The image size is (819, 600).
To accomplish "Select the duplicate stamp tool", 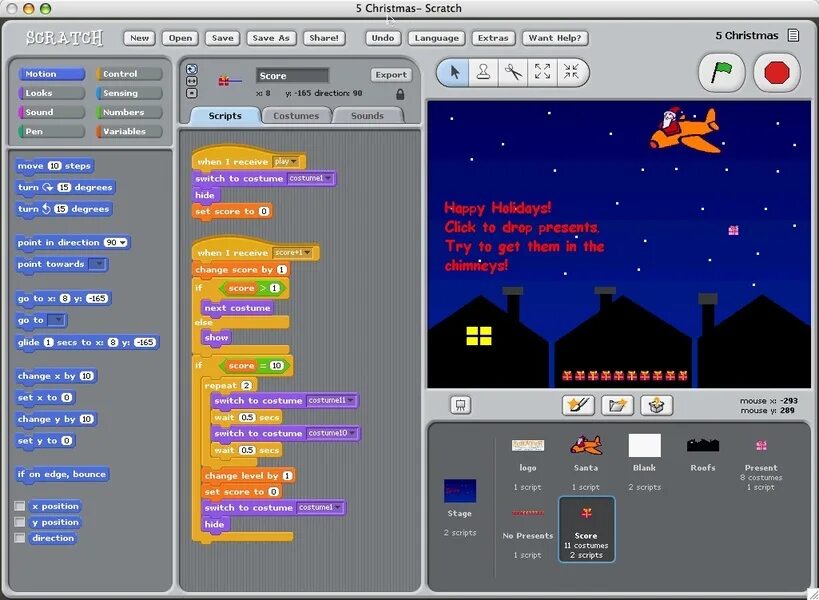I will [484, 72].
